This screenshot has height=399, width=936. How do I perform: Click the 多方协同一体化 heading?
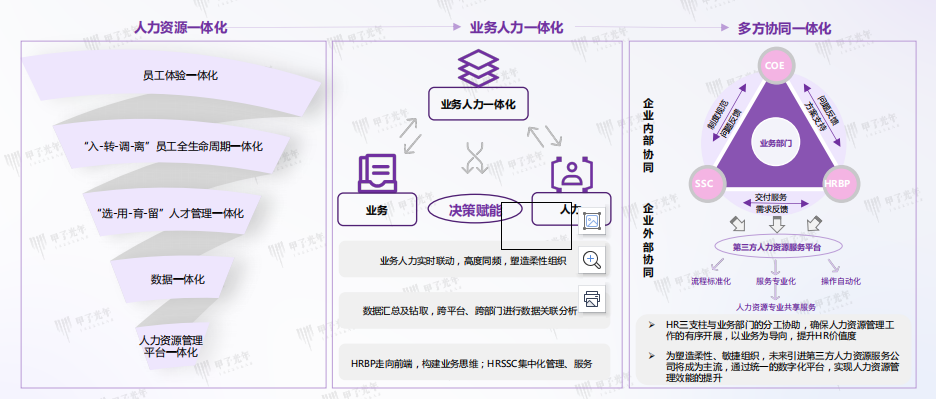pos(784,28)
